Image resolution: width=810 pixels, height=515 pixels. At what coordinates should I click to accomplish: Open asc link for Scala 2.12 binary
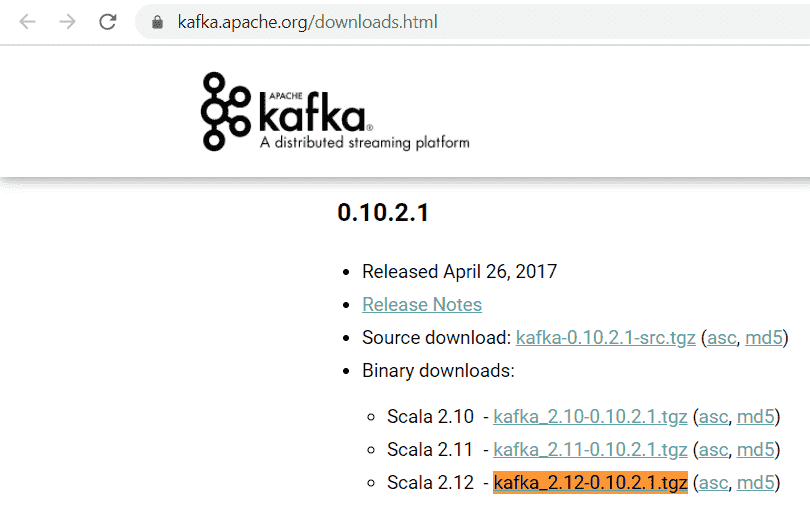[x=713, y=483]
